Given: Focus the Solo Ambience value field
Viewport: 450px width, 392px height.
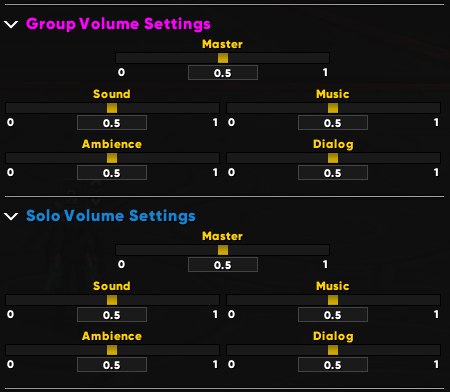Looking at the screenshot, I should 112,365.
